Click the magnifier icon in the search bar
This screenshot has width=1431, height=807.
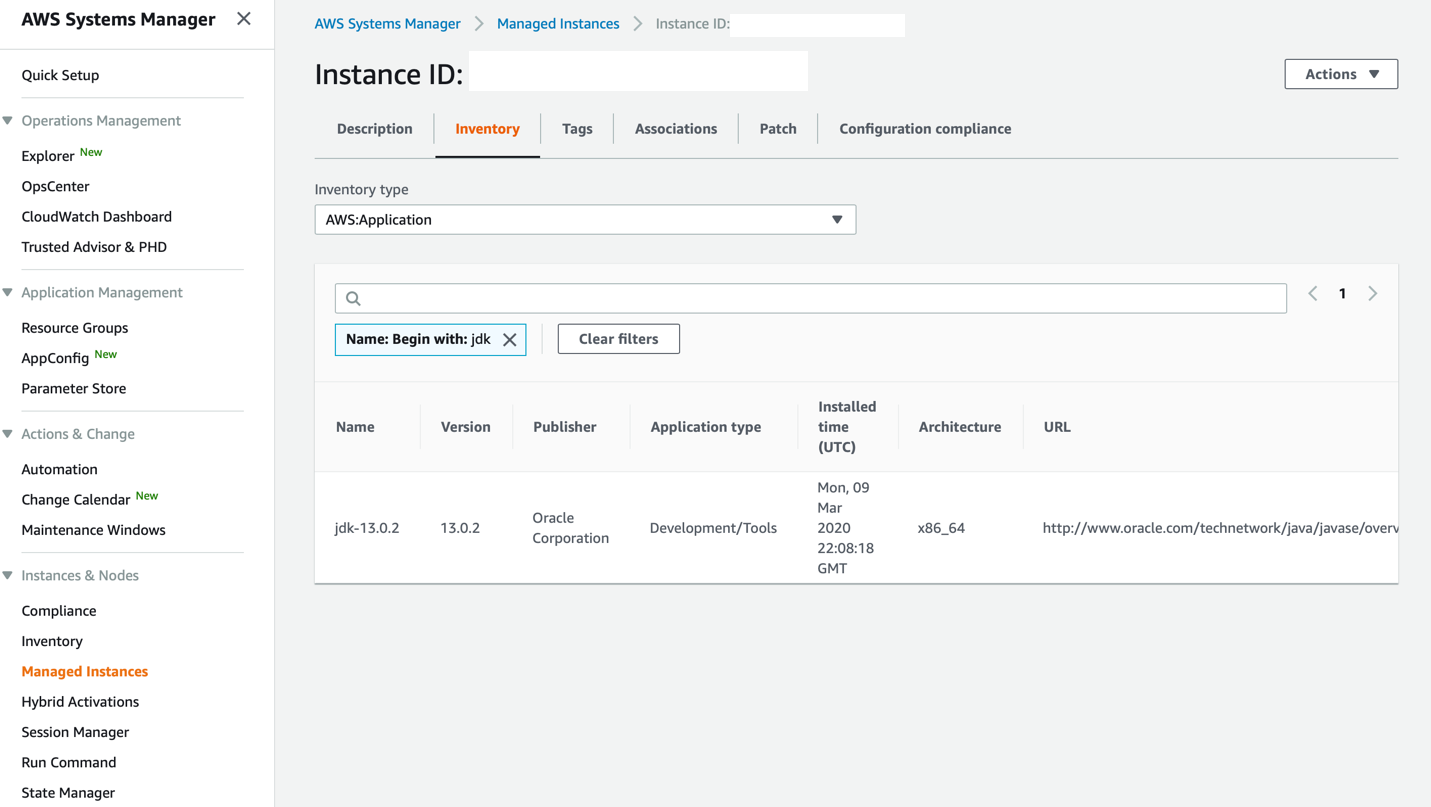click(x=353, y=297)
